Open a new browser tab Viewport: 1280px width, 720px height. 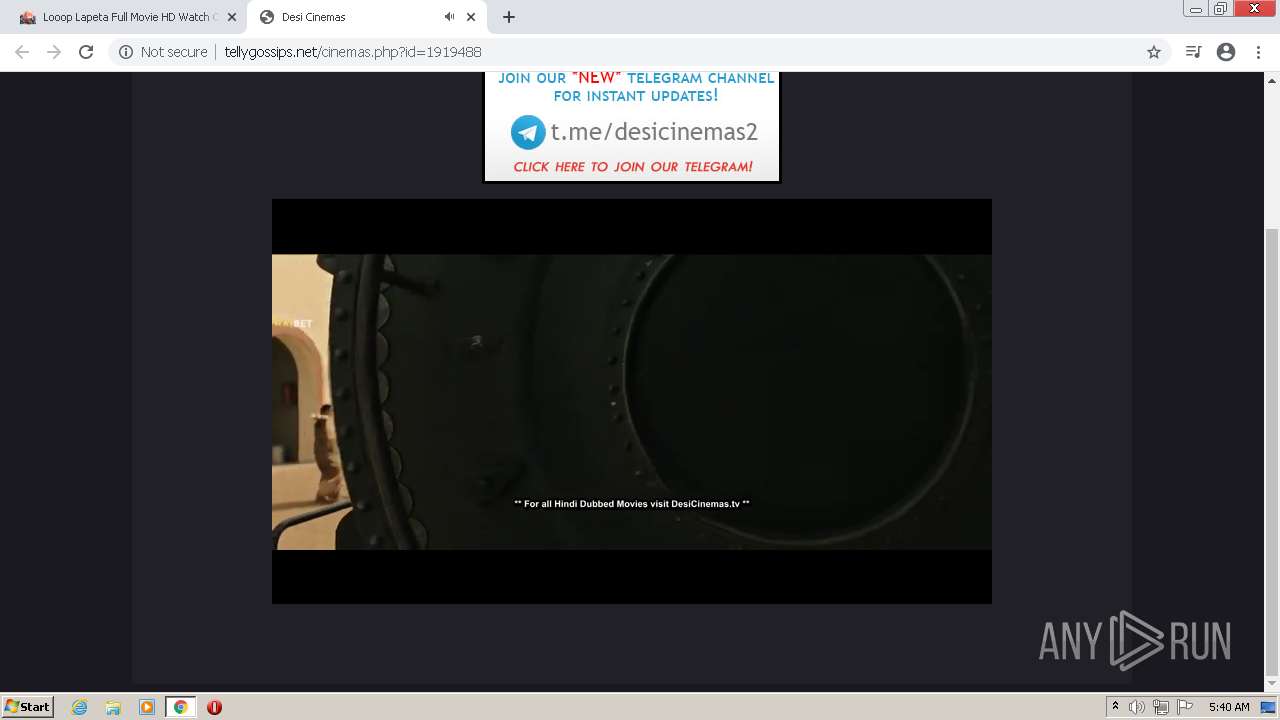509,17
